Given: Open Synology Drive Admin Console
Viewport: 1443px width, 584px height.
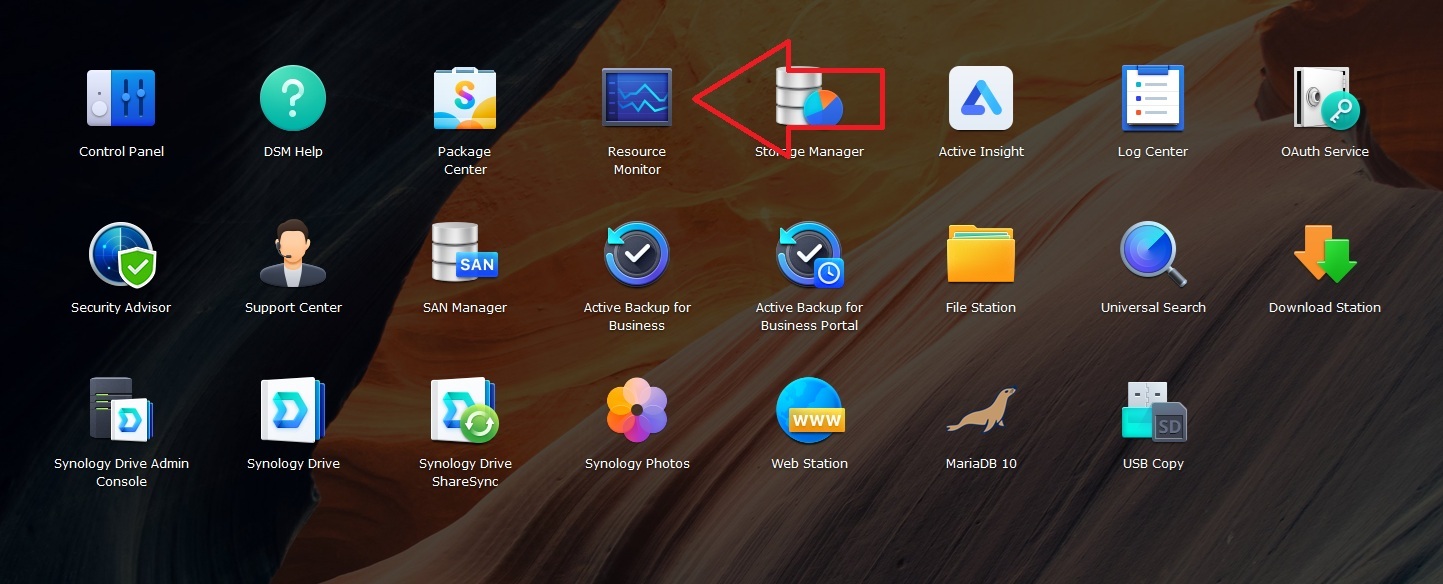Looking at the screenshot, I should [121, 410].
